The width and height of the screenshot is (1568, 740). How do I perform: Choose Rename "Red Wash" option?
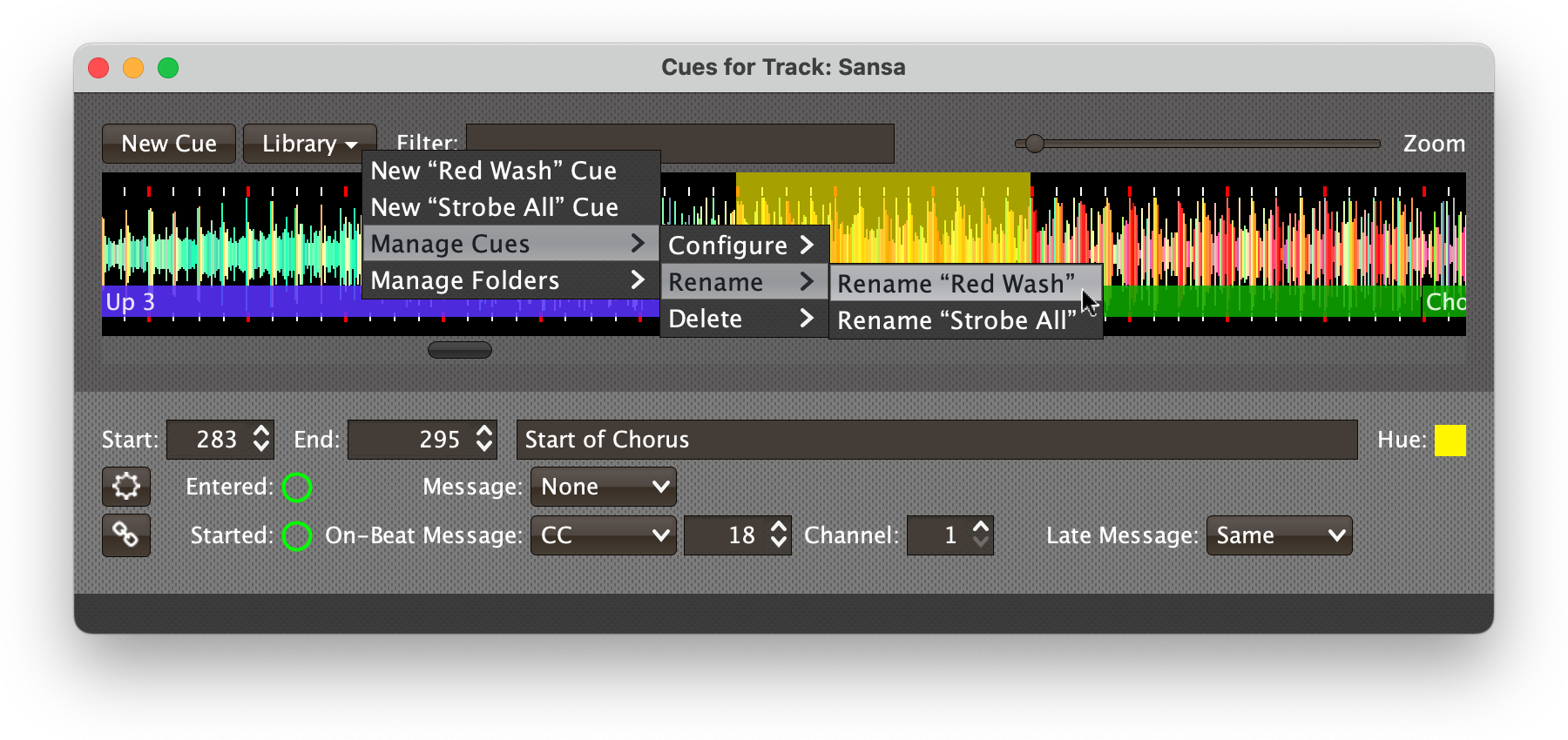(x=965, y=284)
